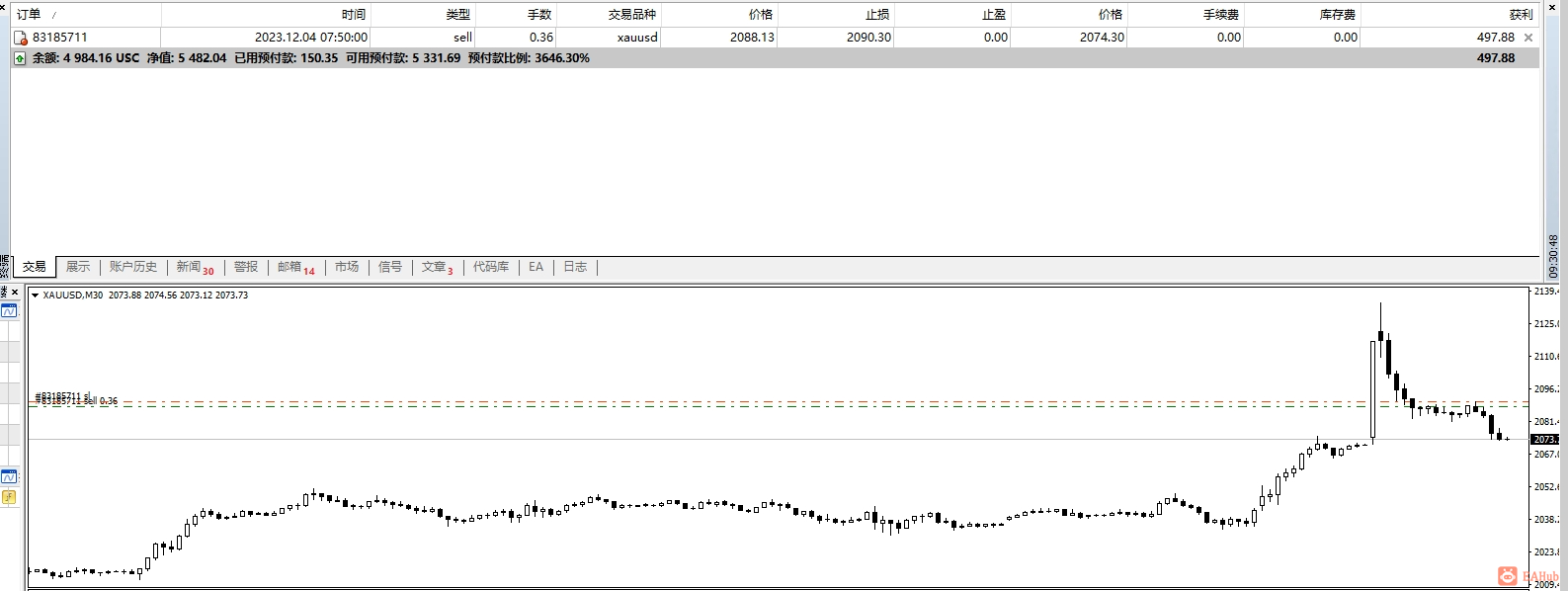Open the 邮箱 tab with 14 badge

(x=295, y=267)
